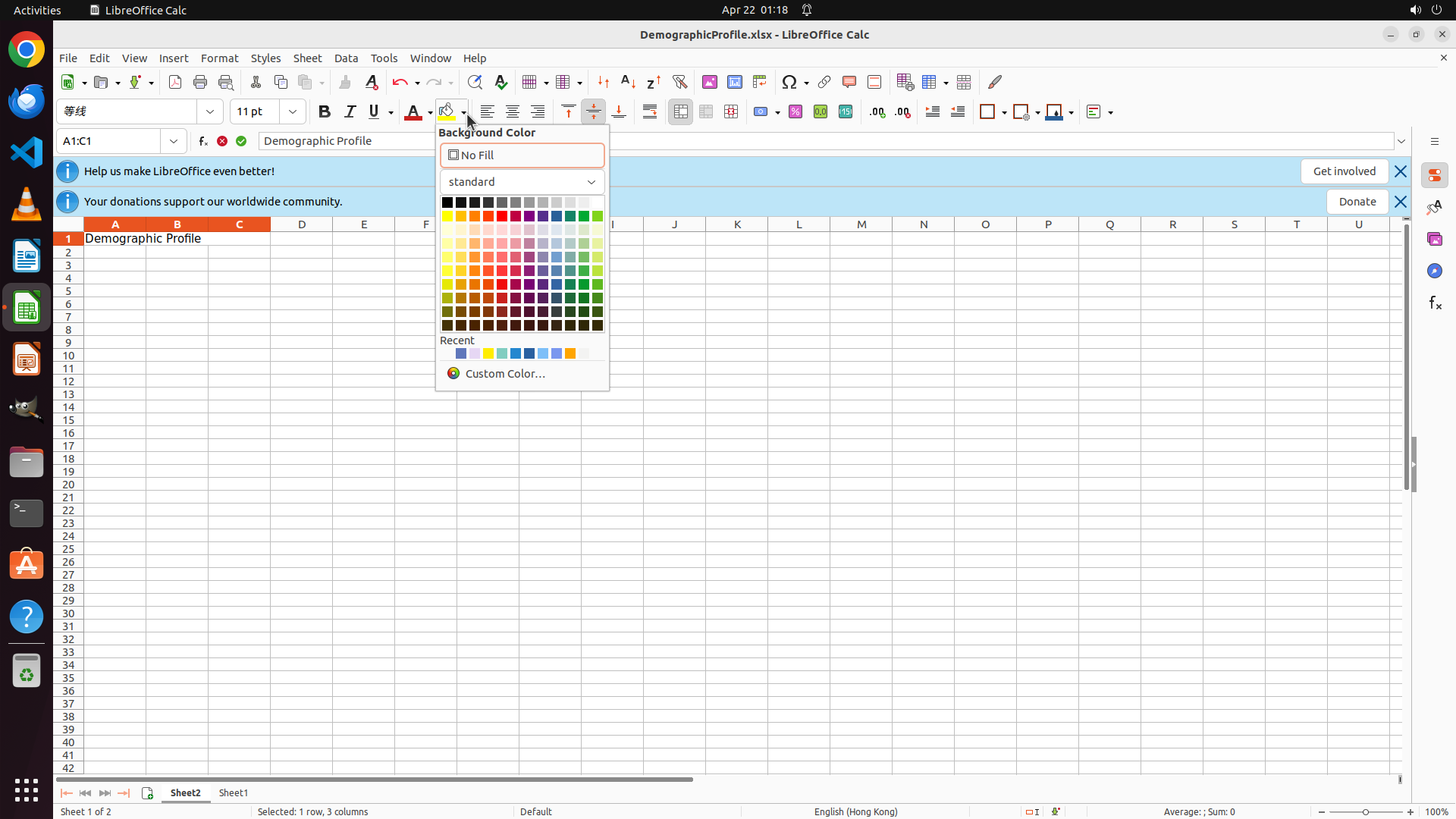Open the Format menu
The image size is (1456, 819).
coord(219,58)
